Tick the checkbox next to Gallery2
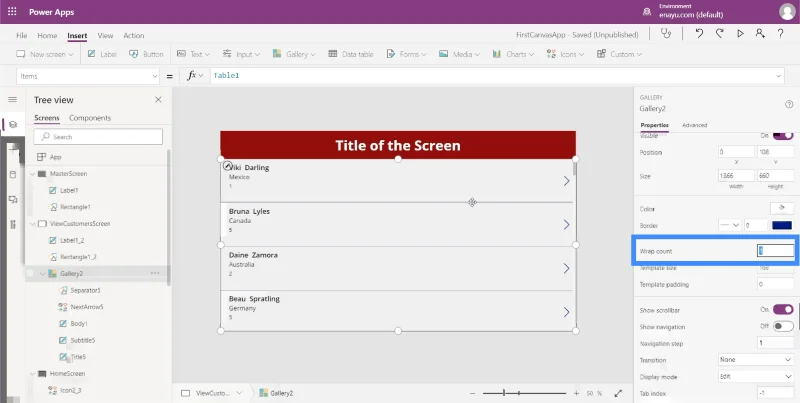 [x=30, y=273]
